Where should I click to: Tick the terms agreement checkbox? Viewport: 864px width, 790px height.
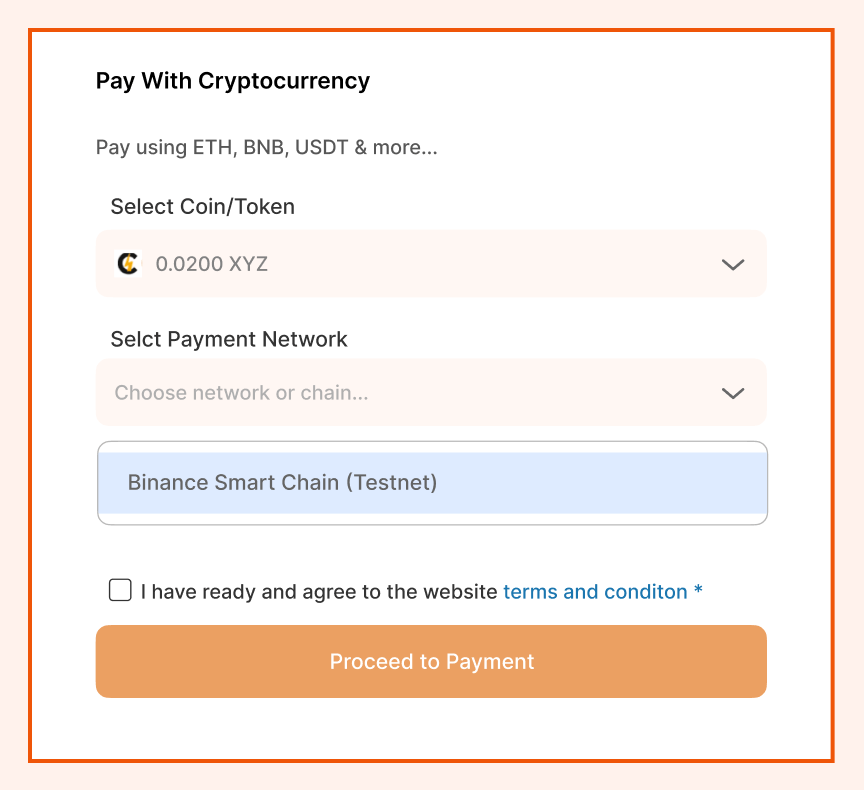[120, 590]
